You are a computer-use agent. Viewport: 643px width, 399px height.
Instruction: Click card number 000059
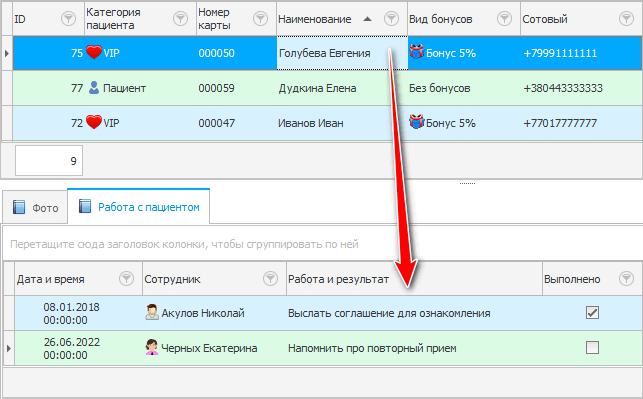point(217,88)
